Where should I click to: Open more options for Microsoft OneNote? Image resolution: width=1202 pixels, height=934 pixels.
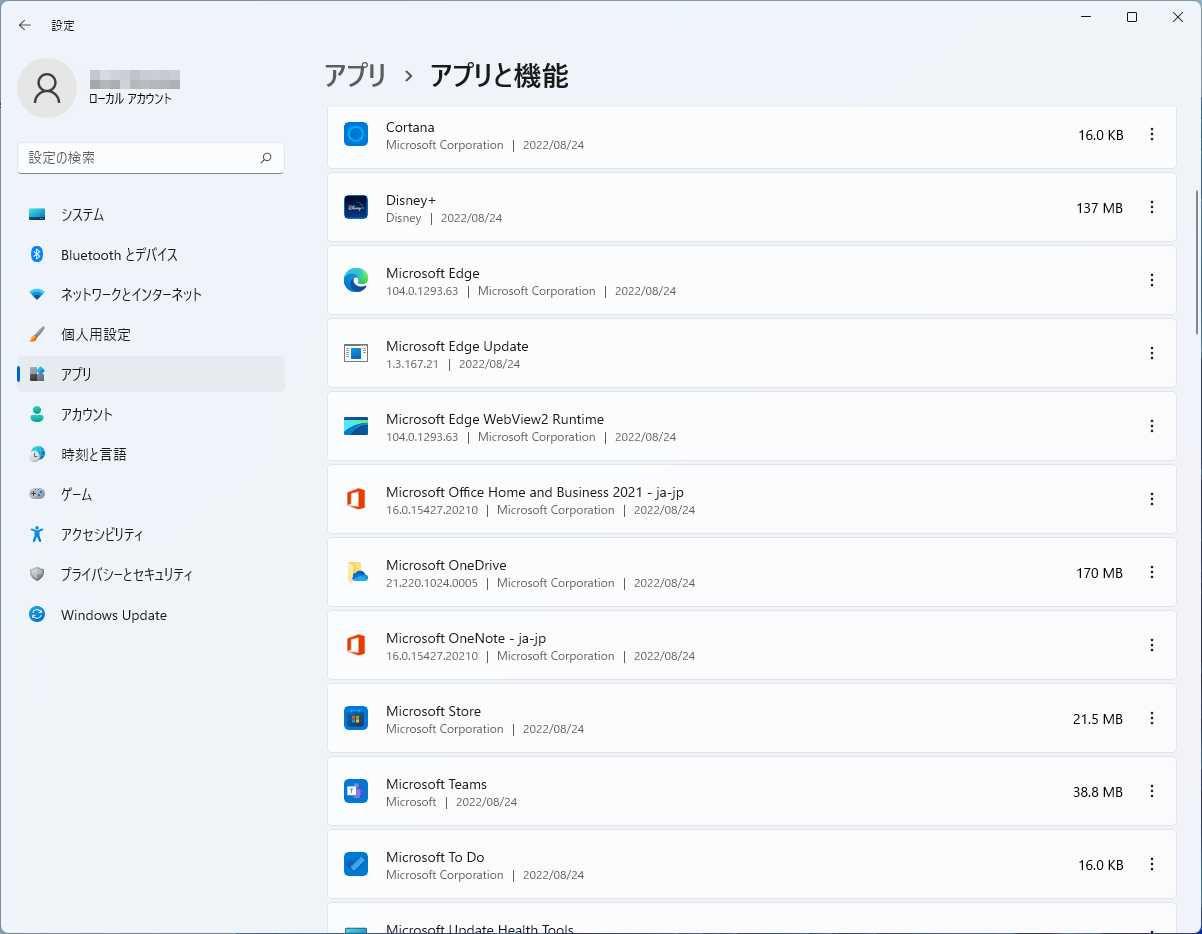(1152, 645)
